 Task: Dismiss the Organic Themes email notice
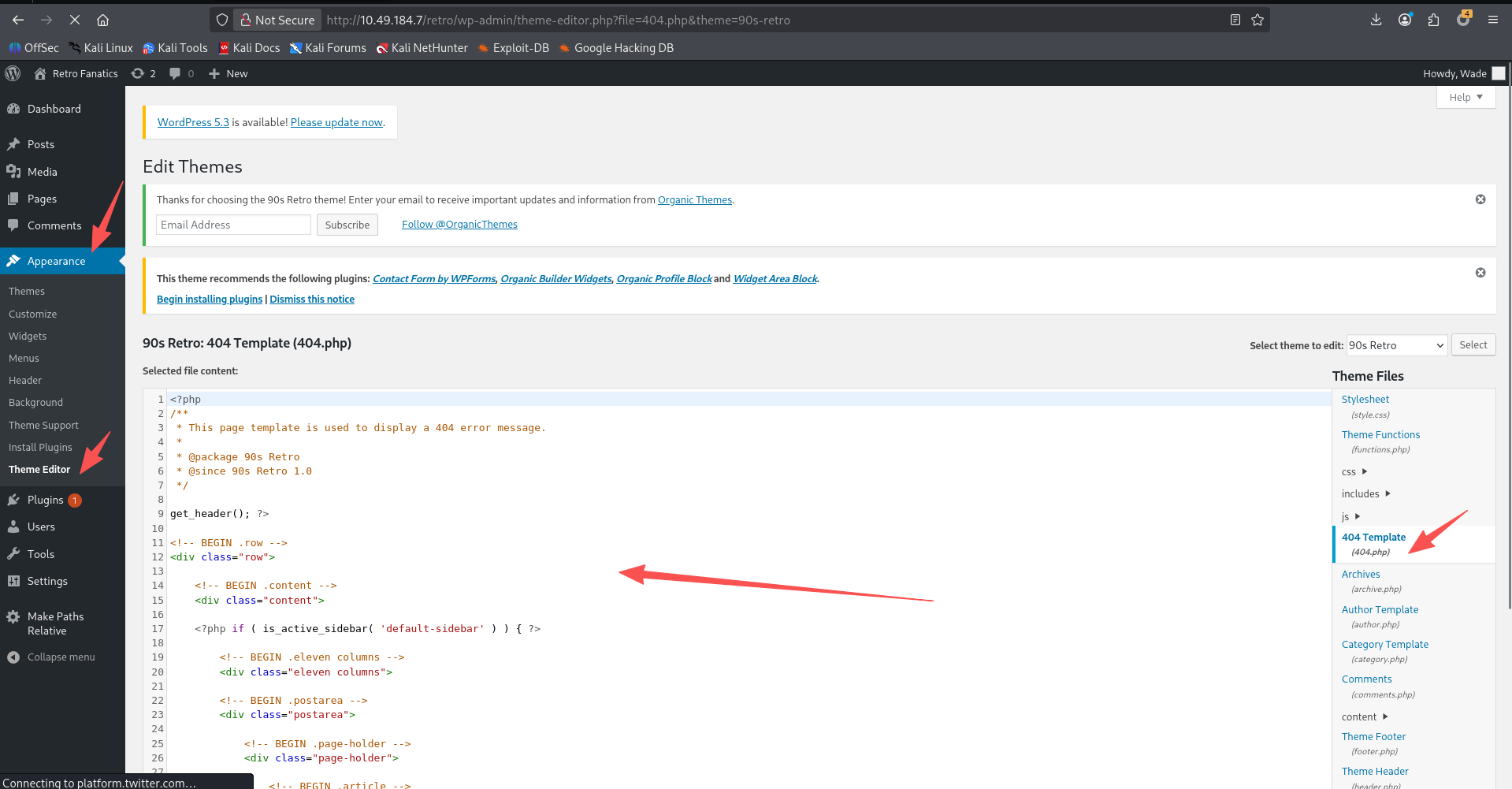[x=1480, y=199]
